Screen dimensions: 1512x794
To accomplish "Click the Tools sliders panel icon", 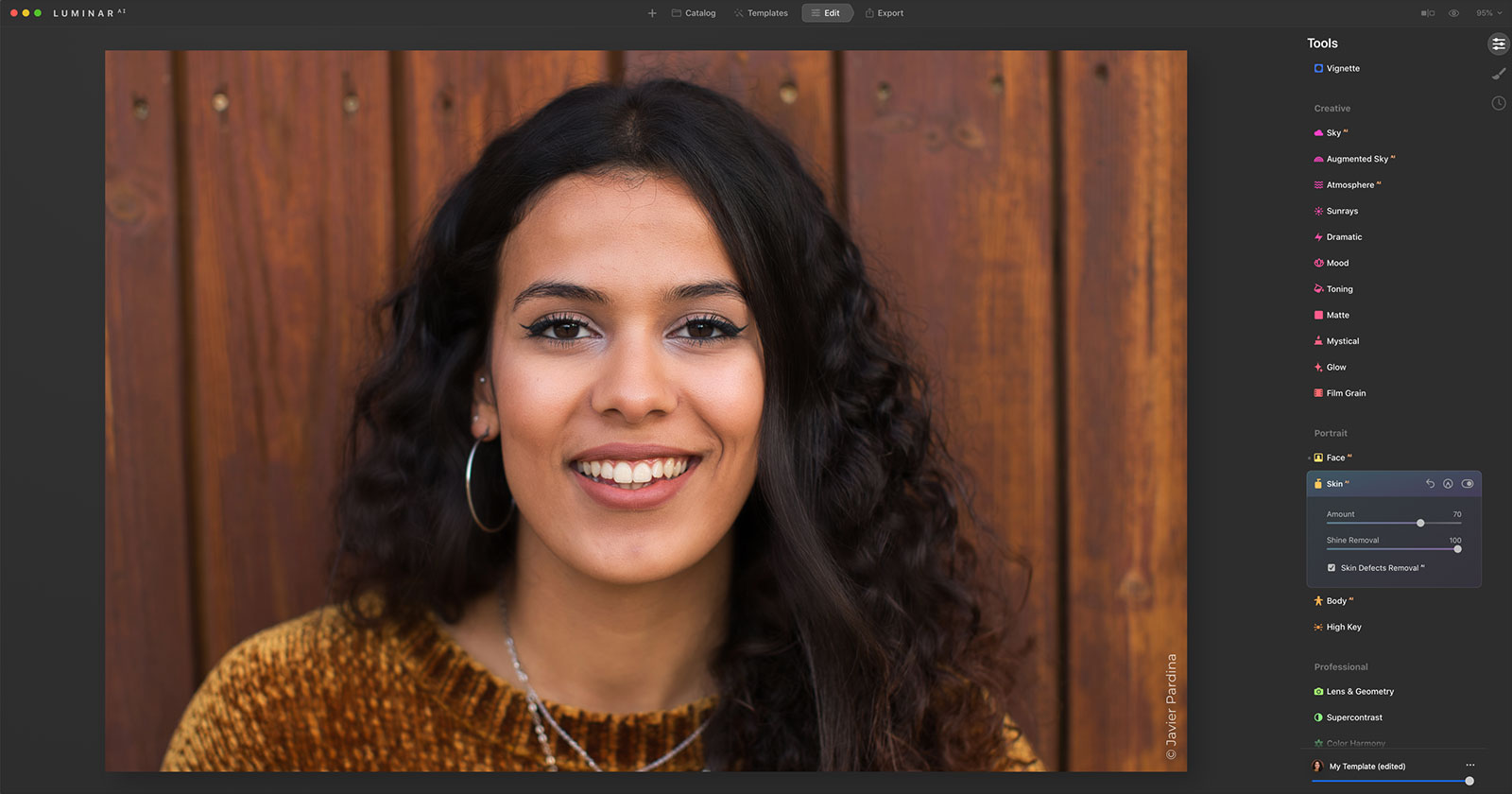I will [x=1498, y=44].
